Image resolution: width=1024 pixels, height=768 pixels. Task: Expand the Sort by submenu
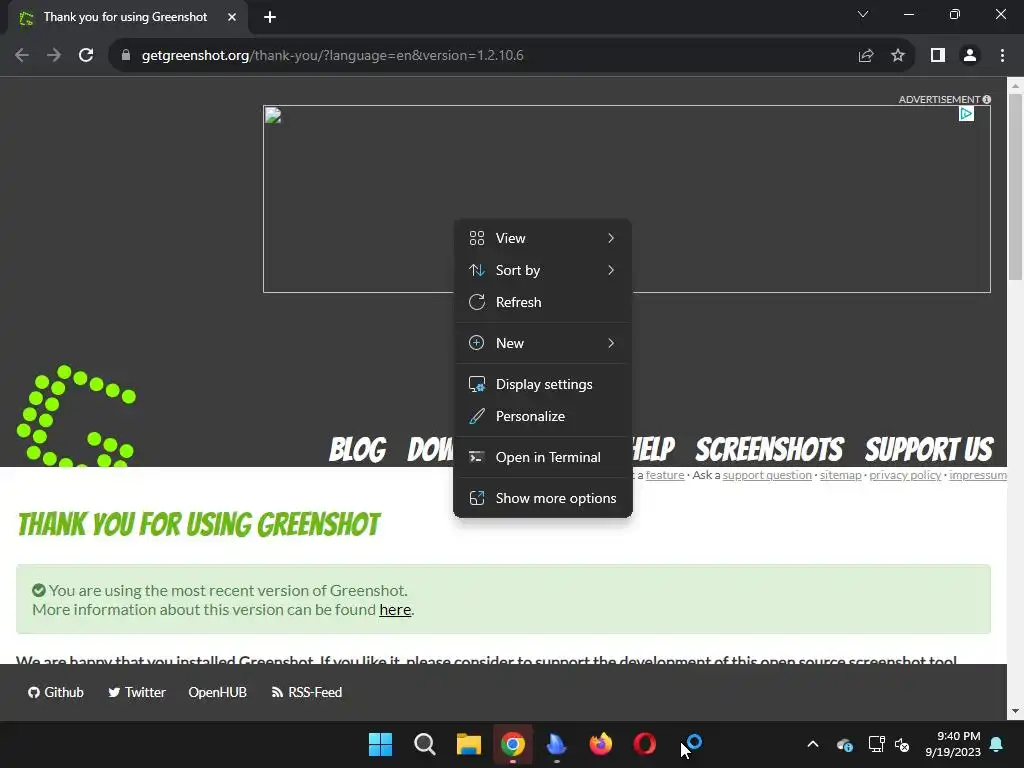pos(543,270)
